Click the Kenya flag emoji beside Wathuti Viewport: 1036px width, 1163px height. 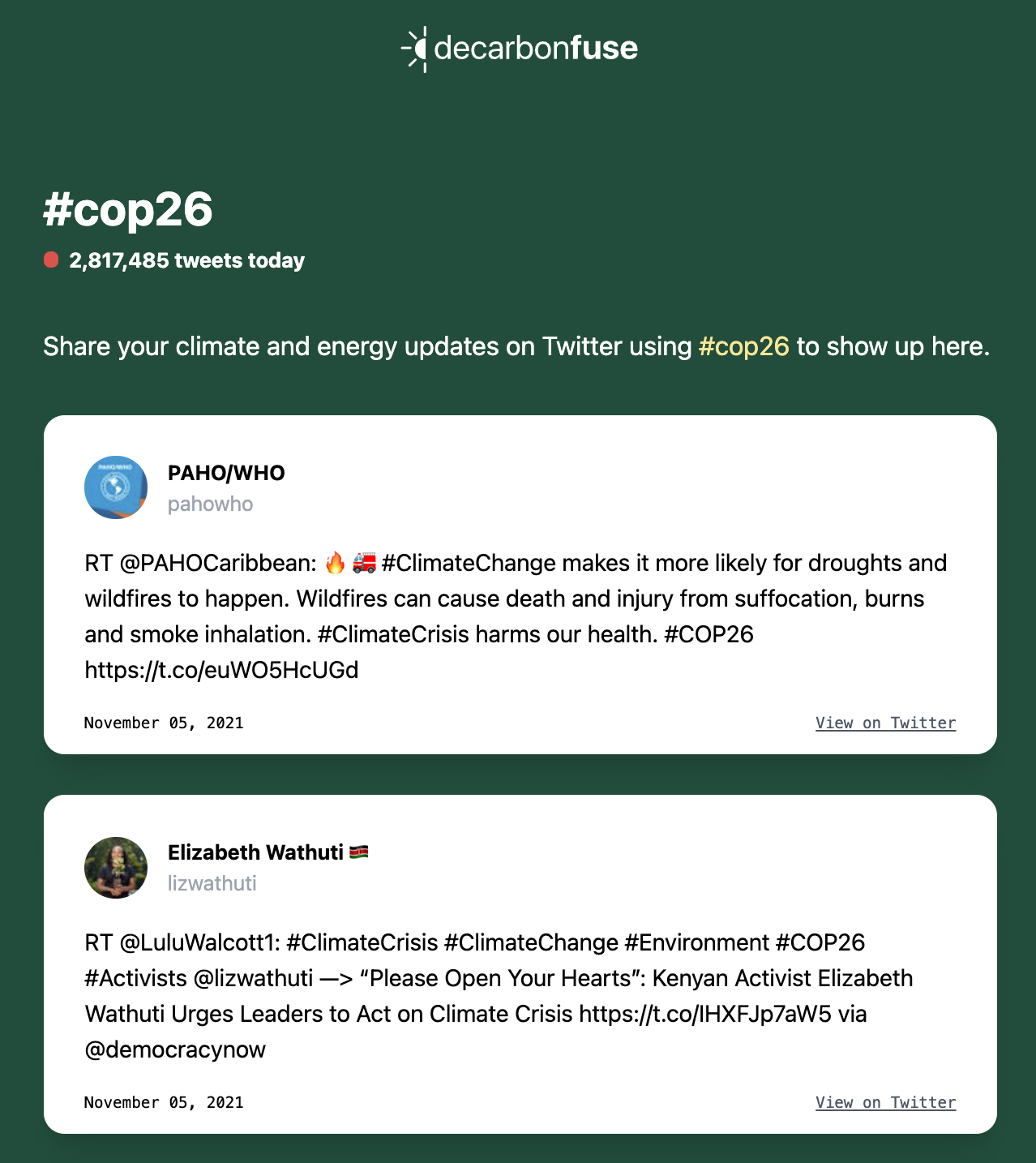(x=359, y=852)
